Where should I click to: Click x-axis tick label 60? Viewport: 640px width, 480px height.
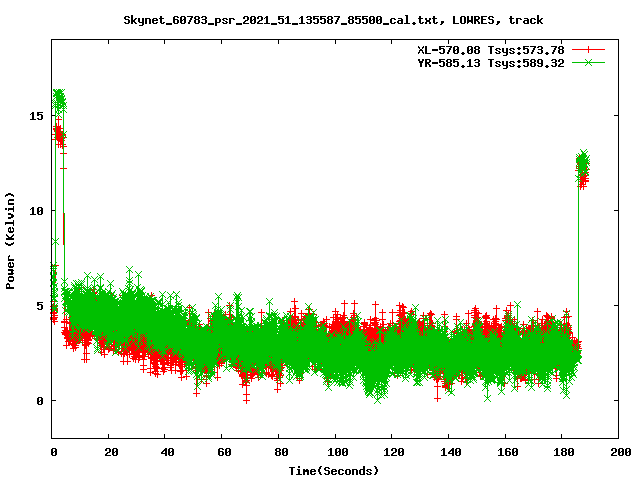tap(224, 452)
